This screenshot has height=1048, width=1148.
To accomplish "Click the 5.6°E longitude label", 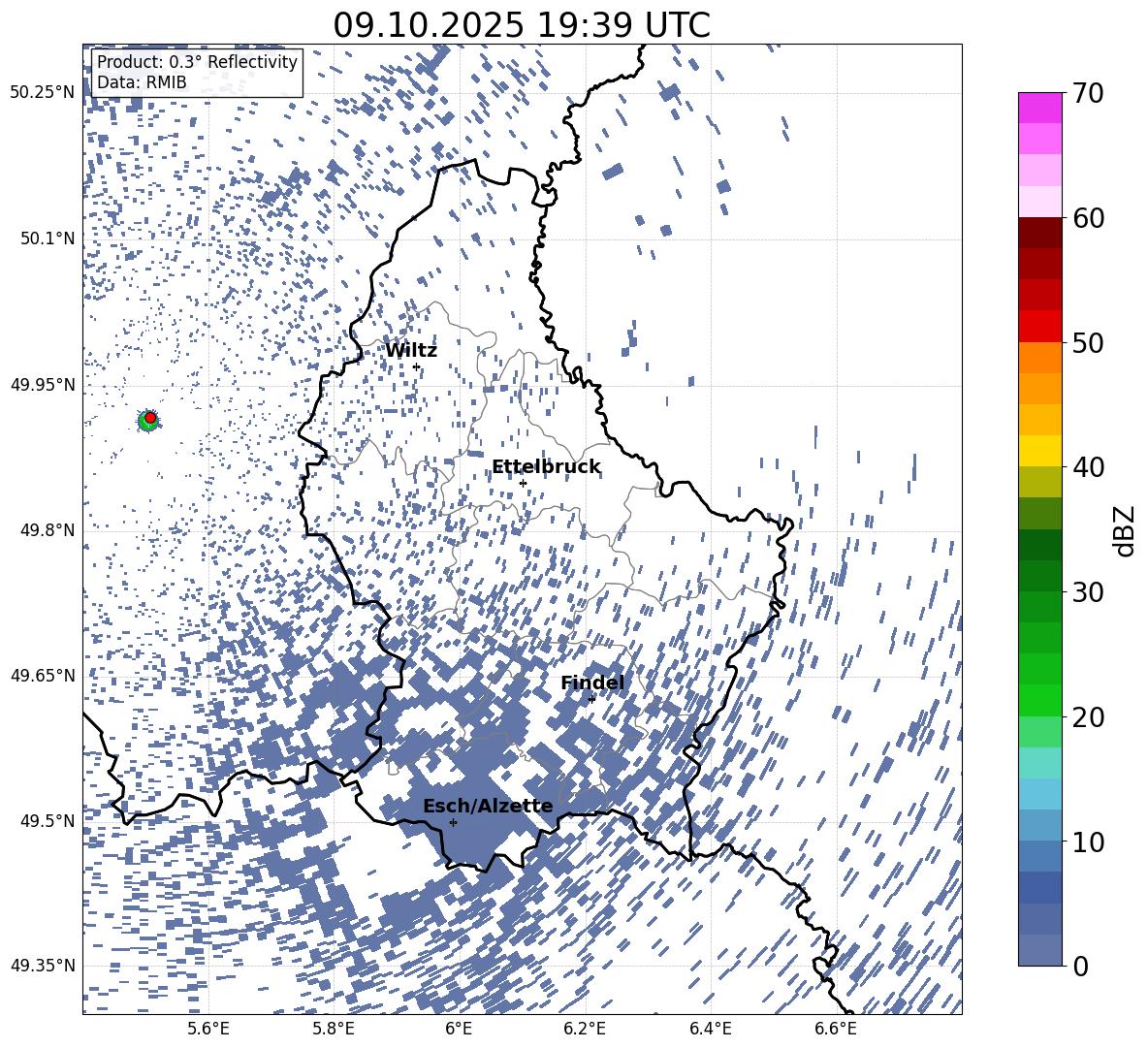I will click(208, 1029).
